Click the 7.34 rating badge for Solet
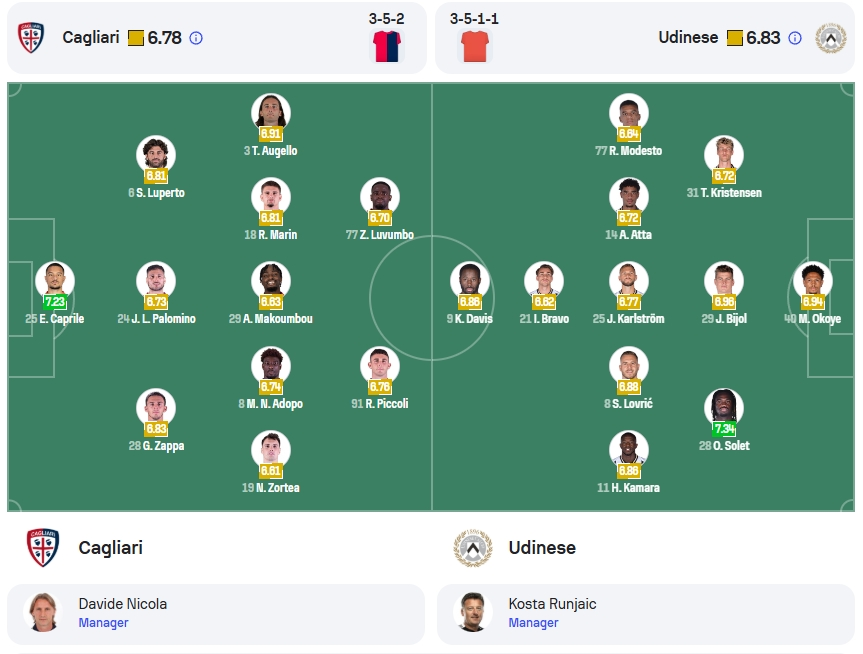Viewport: 863px width, 654px height. coord(724,428)
